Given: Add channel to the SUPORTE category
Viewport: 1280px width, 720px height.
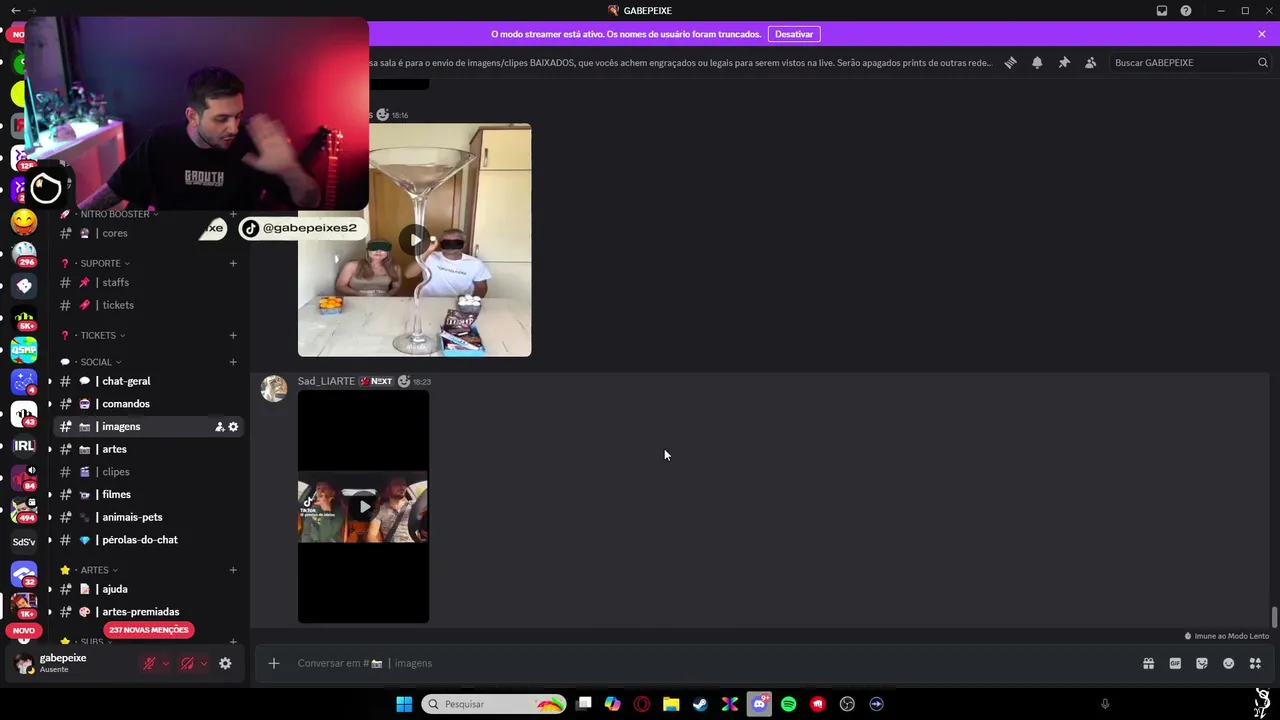Looking at the screenshot, I should [x=233, y=263].
